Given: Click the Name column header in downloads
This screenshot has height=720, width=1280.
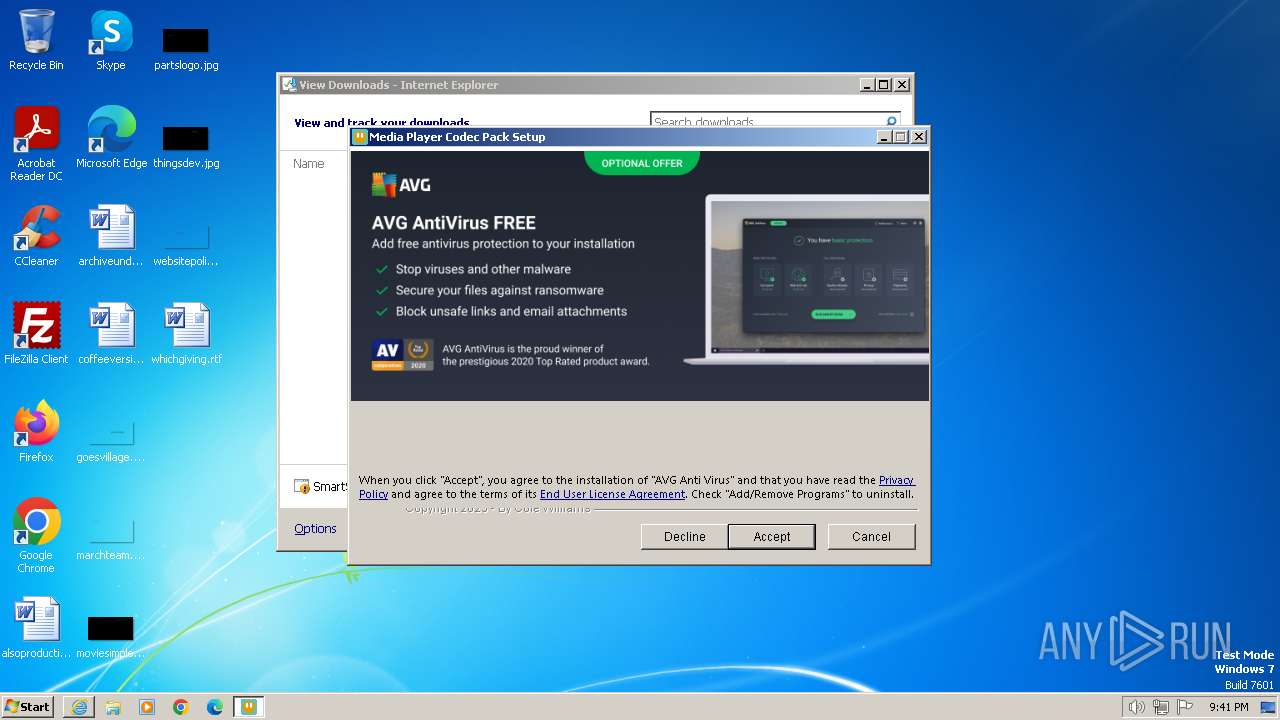Looking at the screenshot, I should pyautogui.click(x=308, y=163).
